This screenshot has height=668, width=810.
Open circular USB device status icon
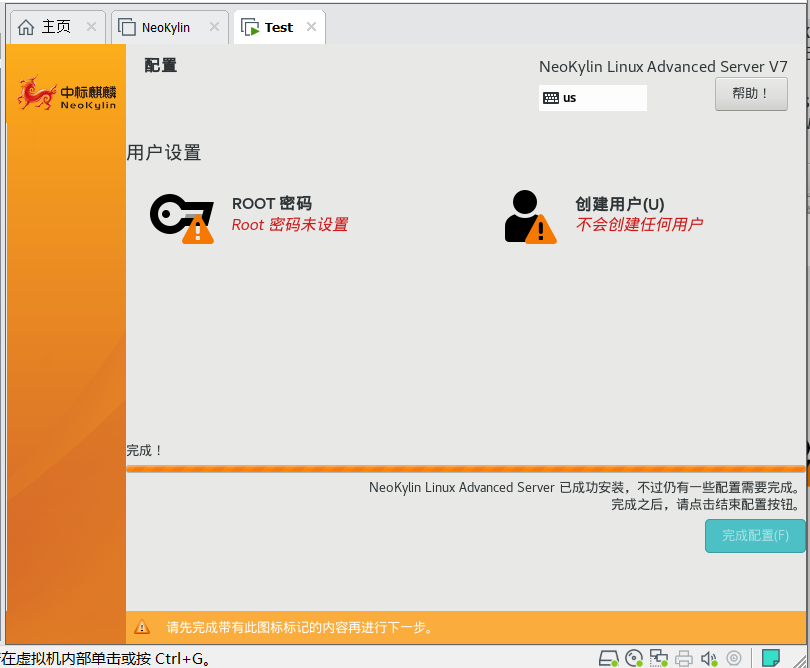click(734, 658)
